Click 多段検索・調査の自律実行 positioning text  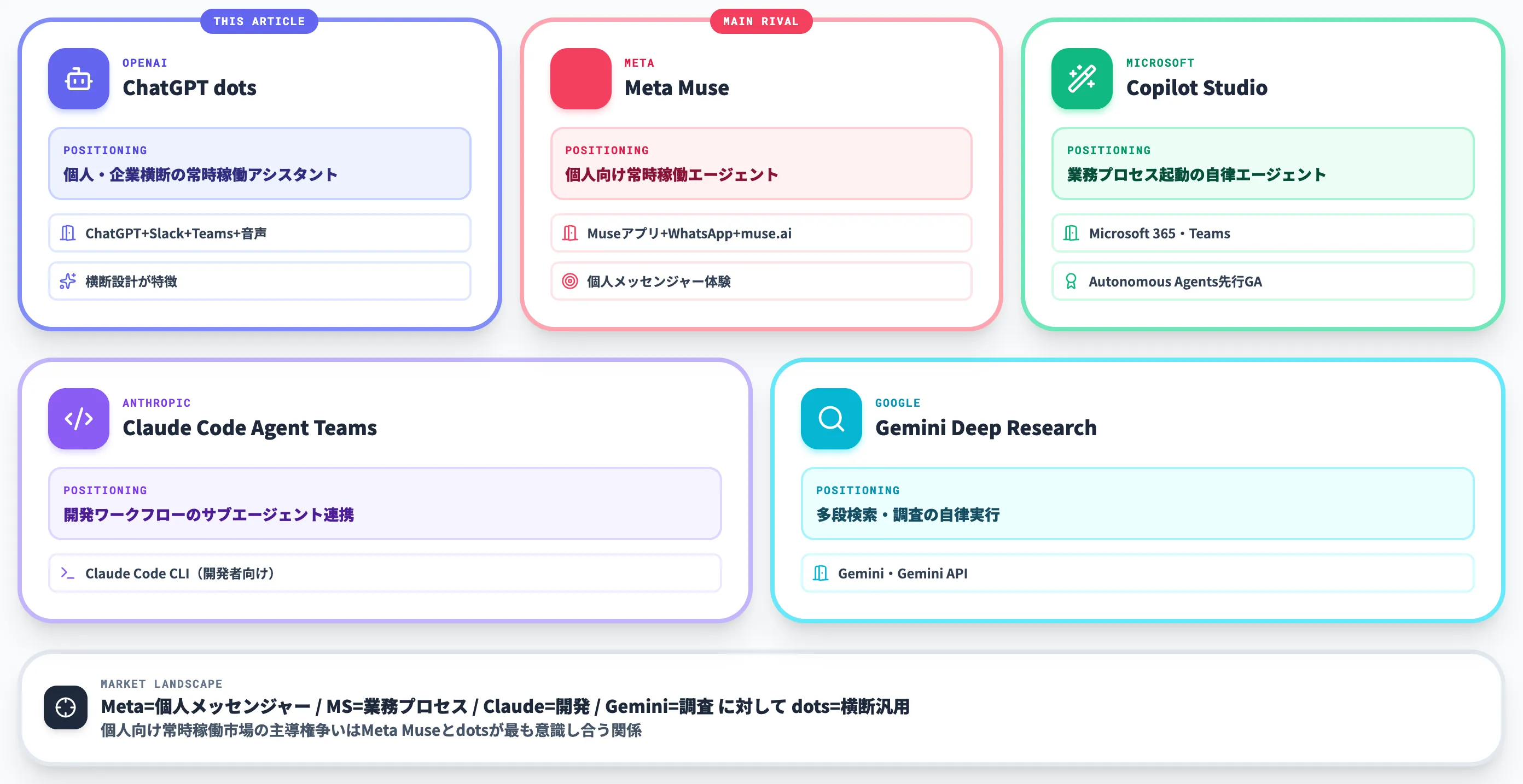(908, 514)
